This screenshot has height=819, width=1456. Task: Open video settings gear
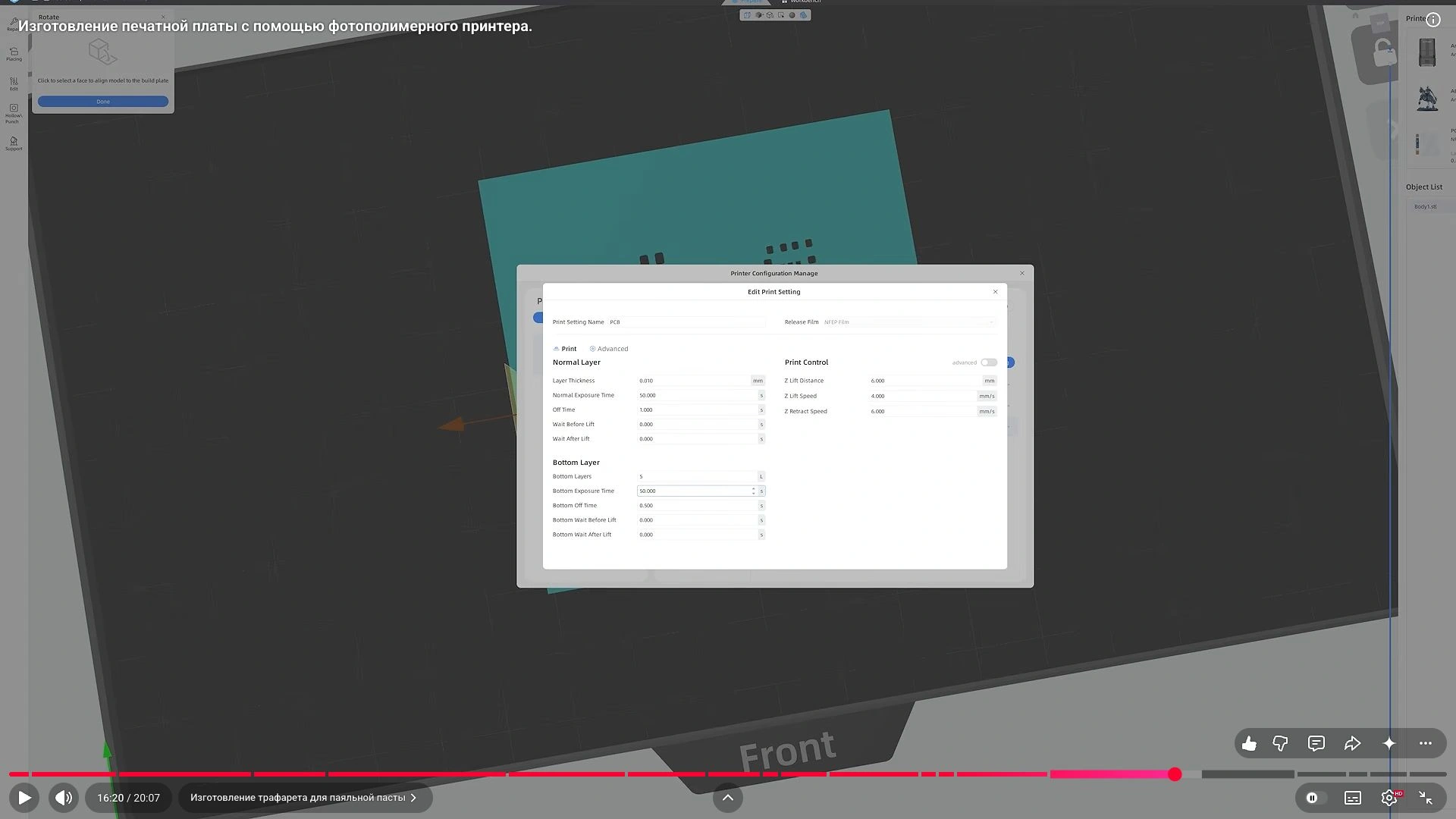[1389, 798]
